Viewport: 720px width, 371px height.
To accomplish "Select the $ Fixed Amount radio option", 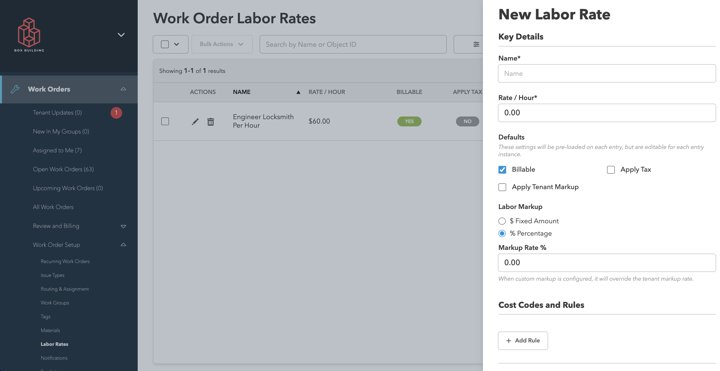I will [x=502, y=221].
